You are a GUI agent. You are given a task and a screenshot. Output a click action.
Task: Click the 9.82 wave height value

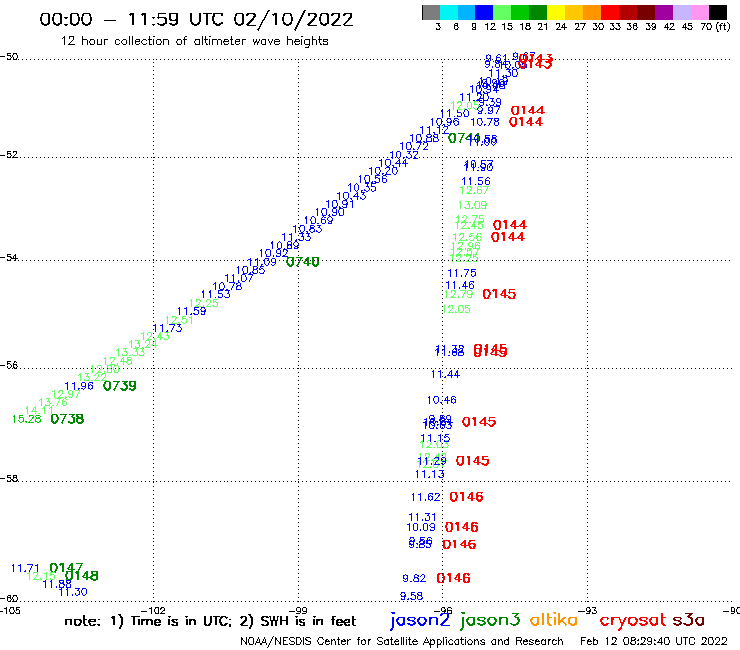pyautogui.click(x=414, y=578)
